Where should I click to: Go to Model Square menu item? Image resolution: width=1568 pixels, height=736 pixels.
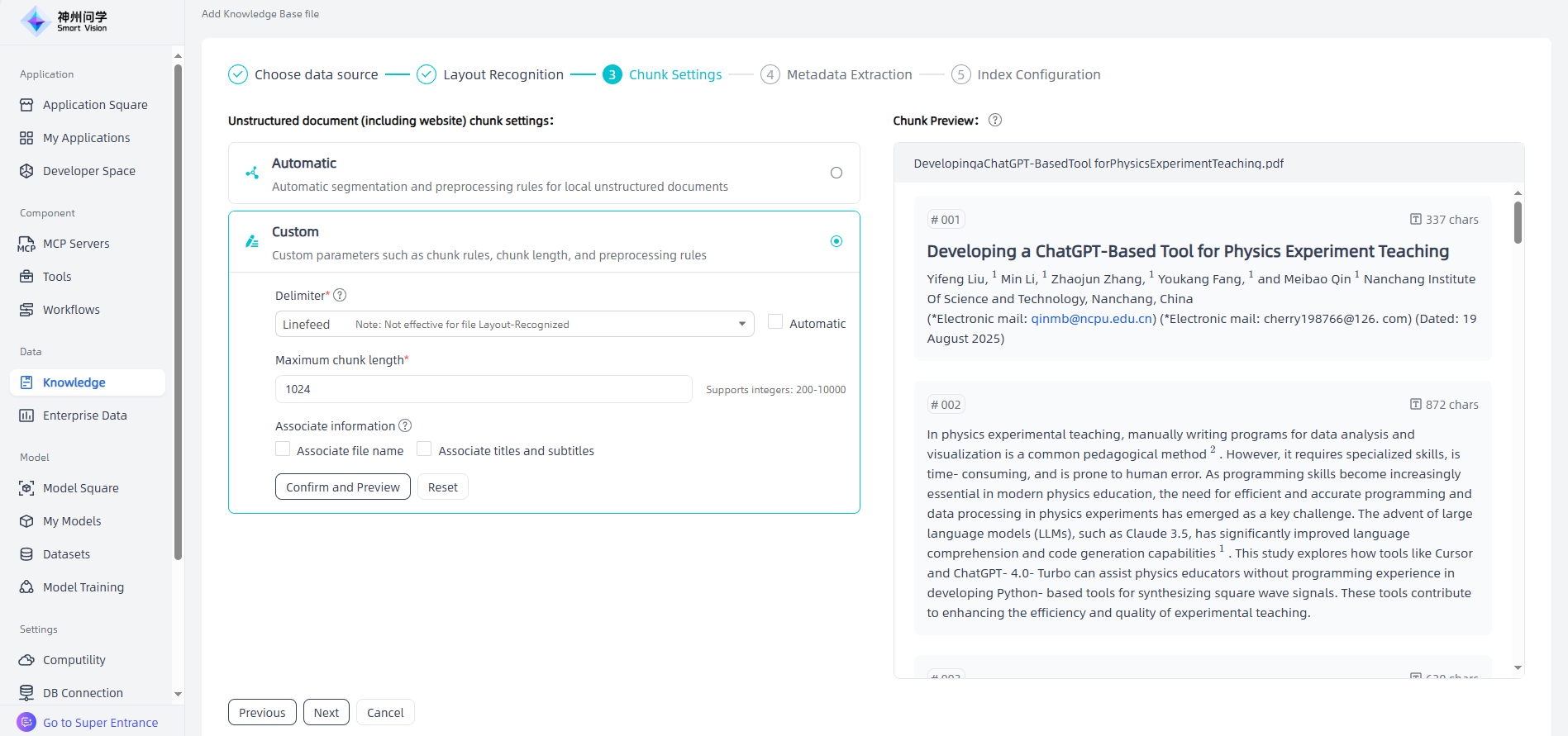tap(80, 488)
